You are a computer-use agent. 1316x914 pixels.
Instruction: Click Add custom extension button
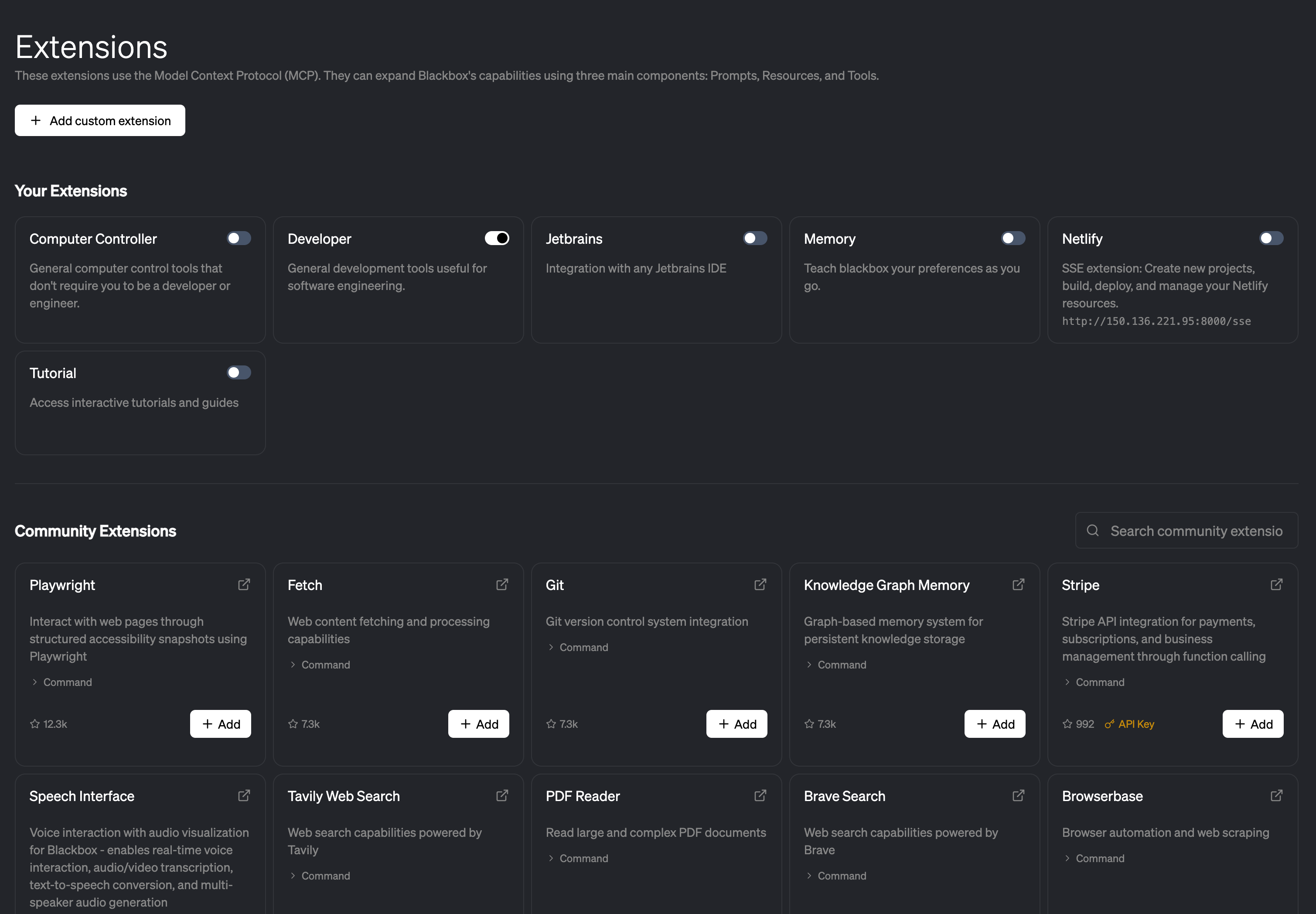coord(100,120)
